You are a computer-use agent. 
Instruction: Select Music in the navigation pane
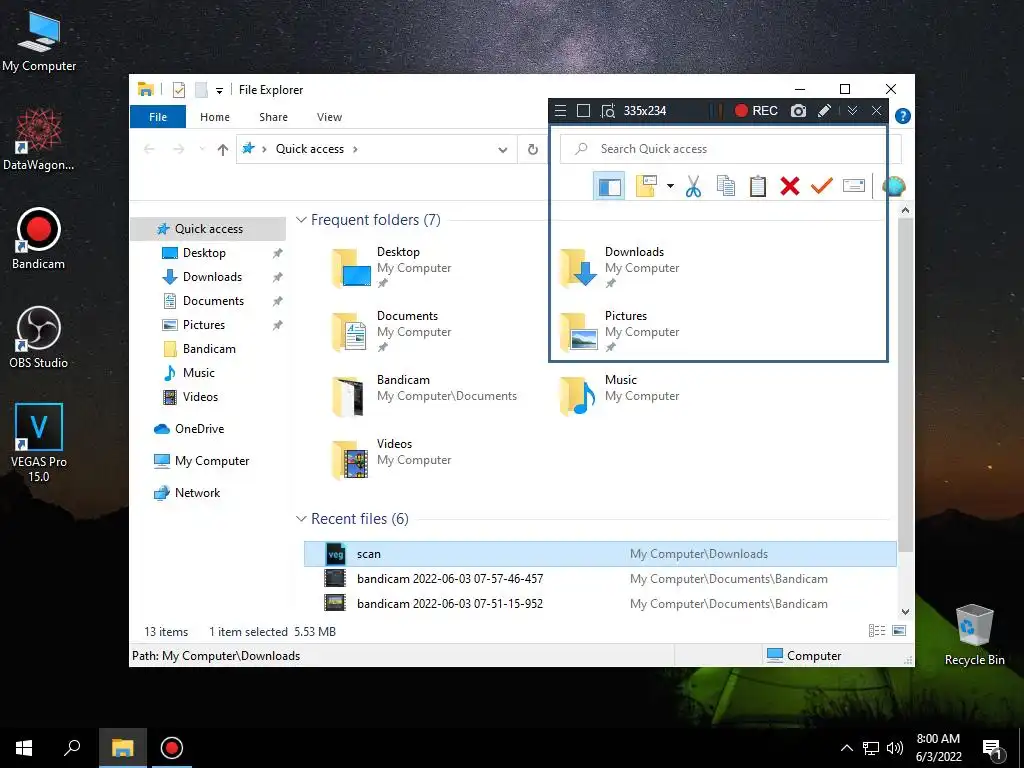(x=199, y=373)
